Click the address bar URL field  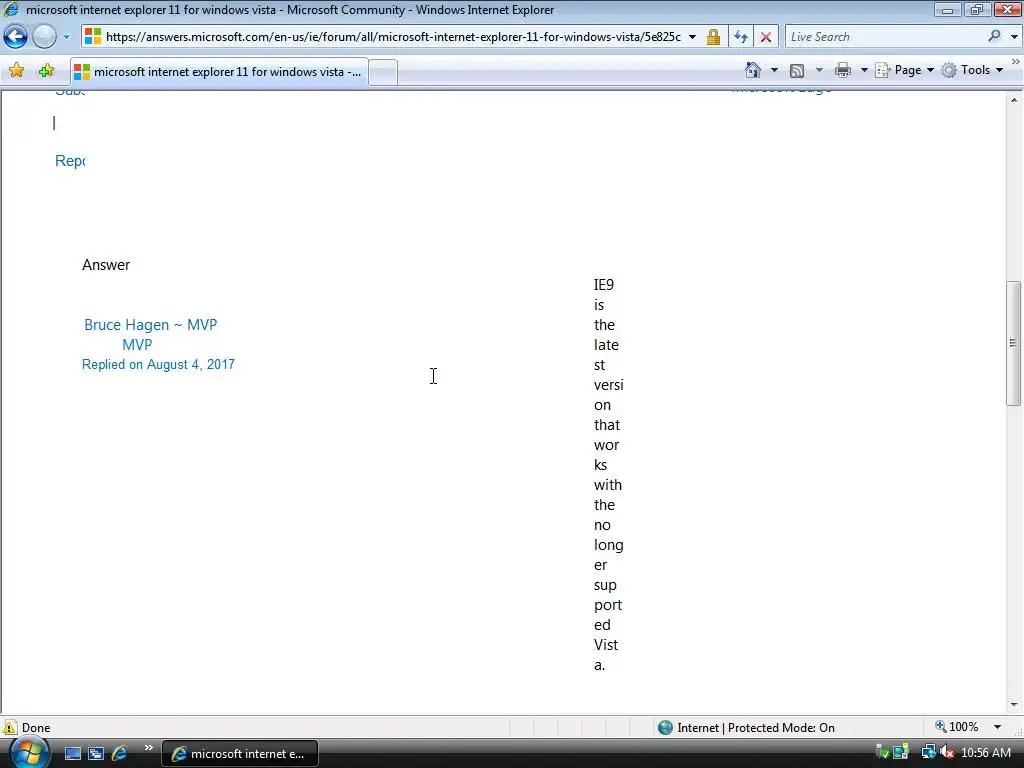pos(392,37)
